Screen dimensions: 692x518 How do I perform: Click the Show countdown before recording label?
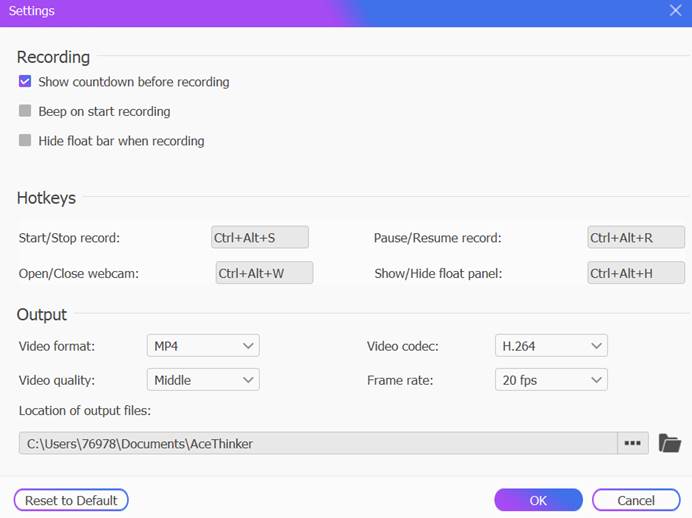tap(134, 82)
